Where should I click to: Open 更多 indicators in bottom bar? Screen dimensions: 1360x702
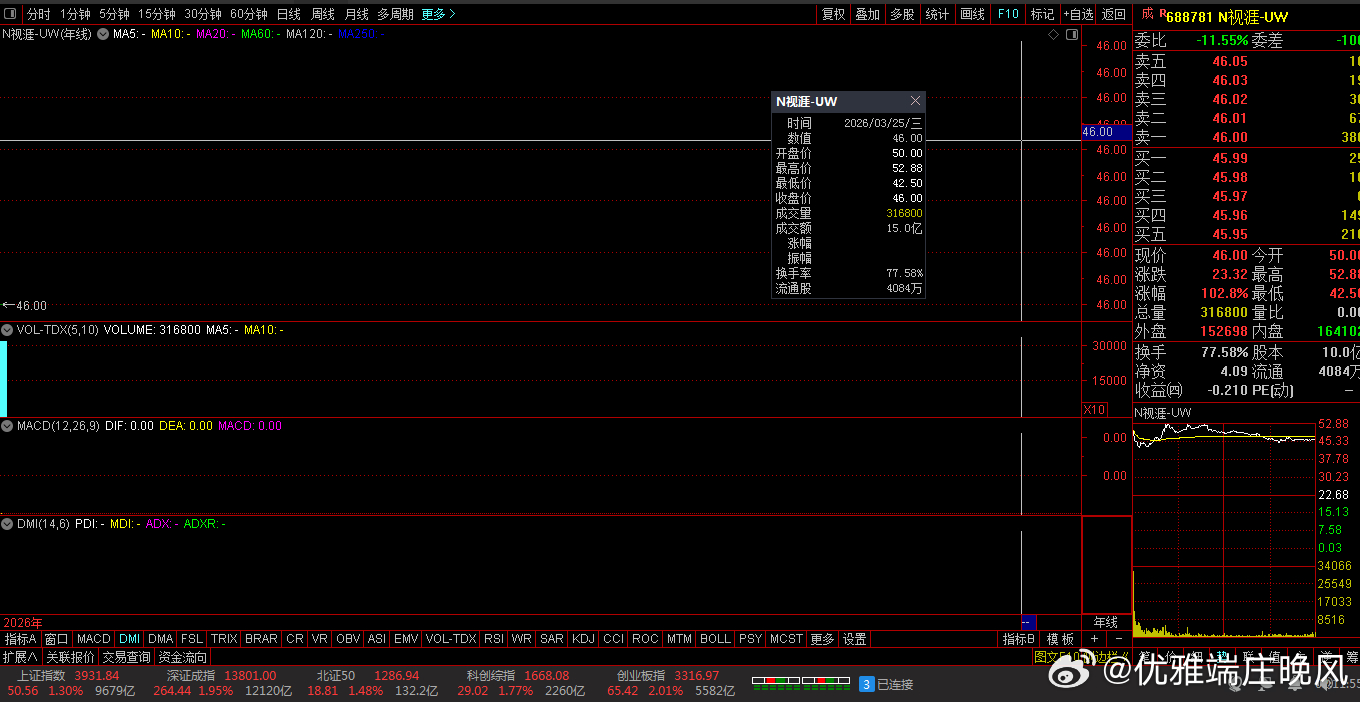click(822, 639)
